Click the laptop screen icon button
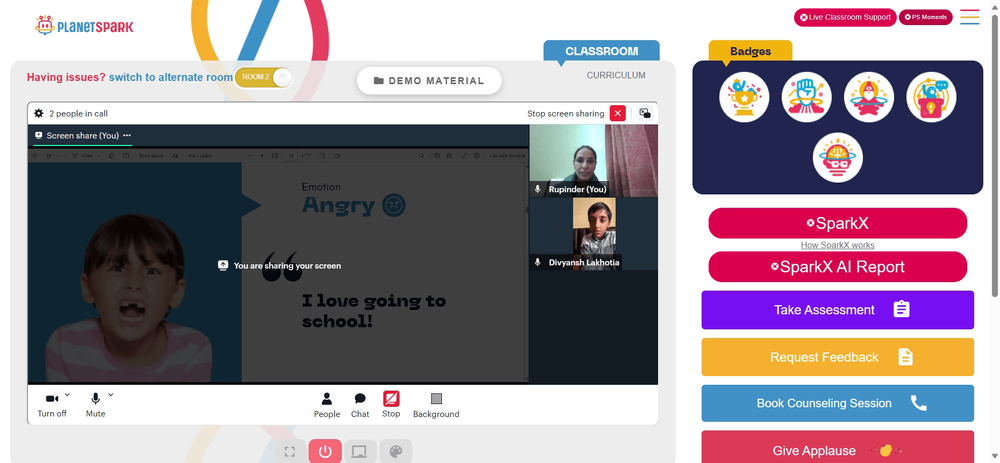1000x463 pixels. pos(360,452)
